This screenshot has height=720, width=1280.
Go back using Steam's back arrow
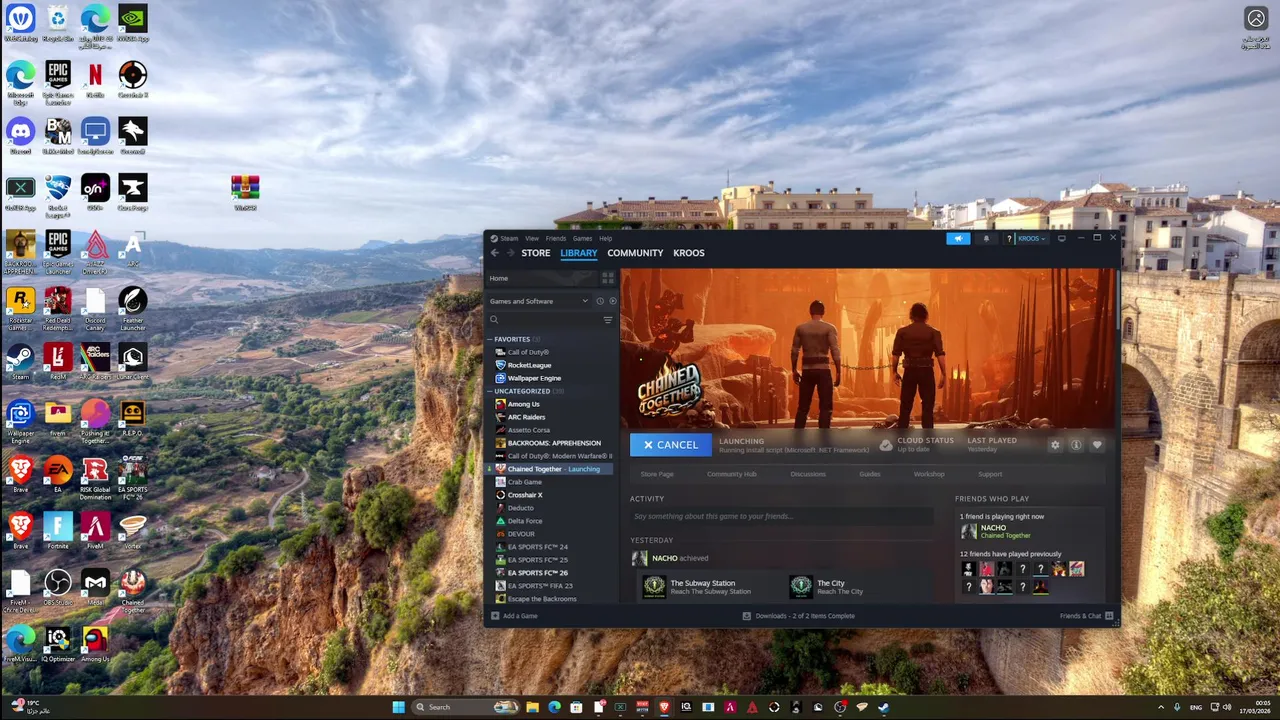pos(494,253)
